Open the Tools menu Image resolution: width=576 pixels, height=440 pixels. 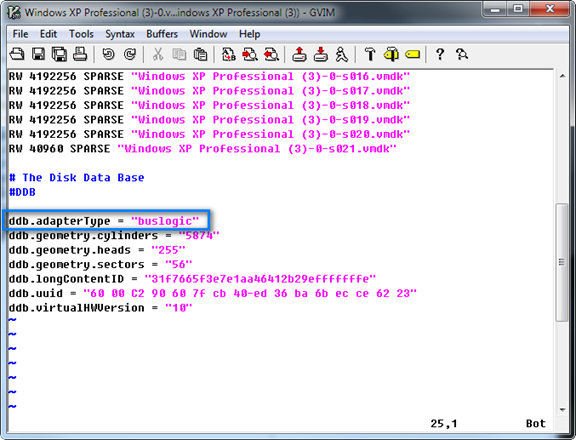pyautogui.click(x=81, y=34)
